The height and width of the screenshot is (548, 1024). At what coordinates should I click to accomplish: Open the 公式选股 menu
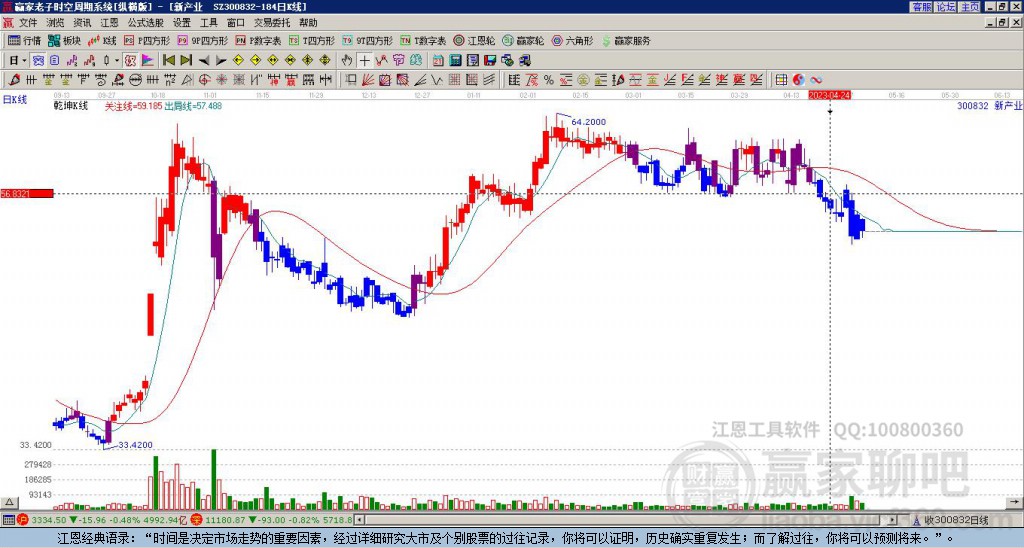coord(146,23)
